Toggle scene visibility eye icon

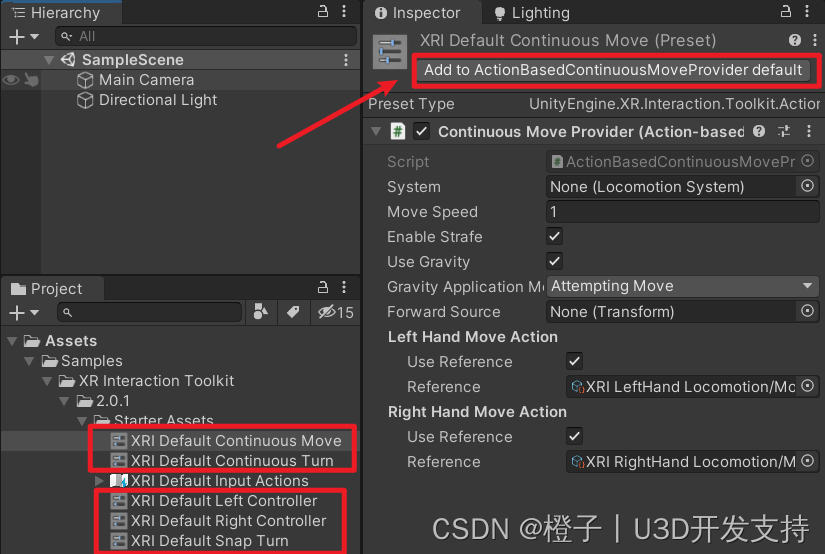11,80
